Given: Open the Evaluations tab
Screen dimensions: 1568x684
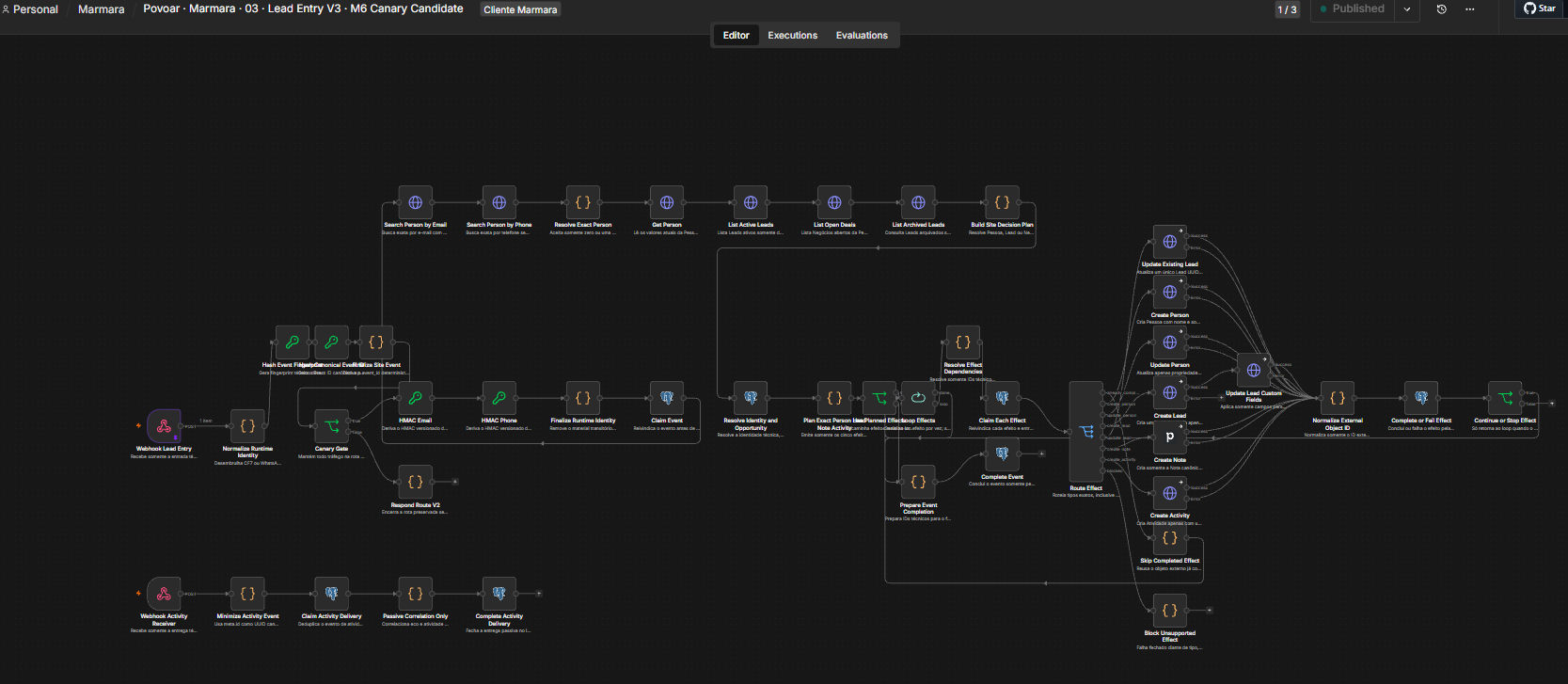Looking at the screenshot, I should (862, 36).
